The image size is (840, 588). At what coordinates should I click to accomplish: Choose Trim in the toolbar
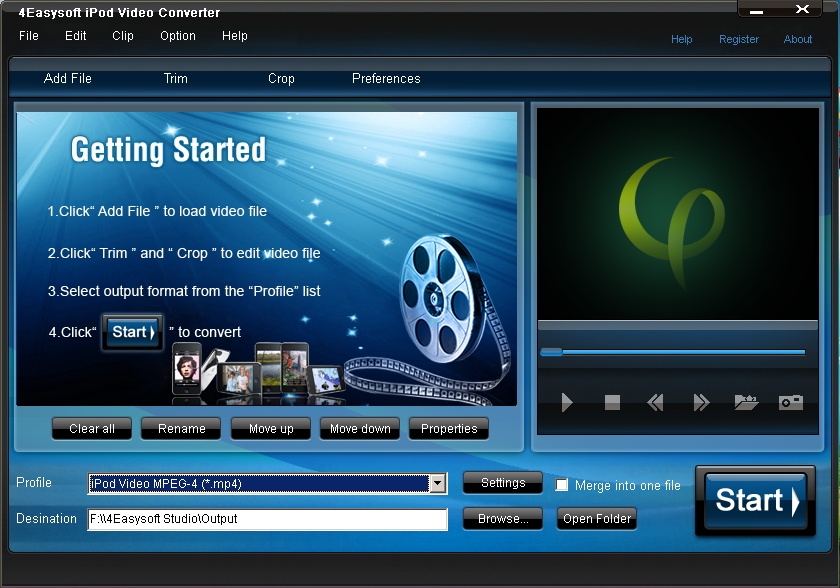(x=176, y=79)
